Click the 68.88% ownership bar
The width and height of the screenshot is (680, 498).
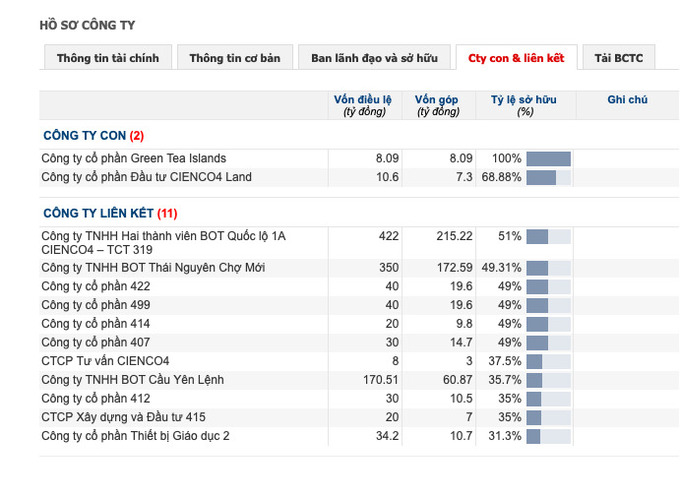(x=549, y=177)
